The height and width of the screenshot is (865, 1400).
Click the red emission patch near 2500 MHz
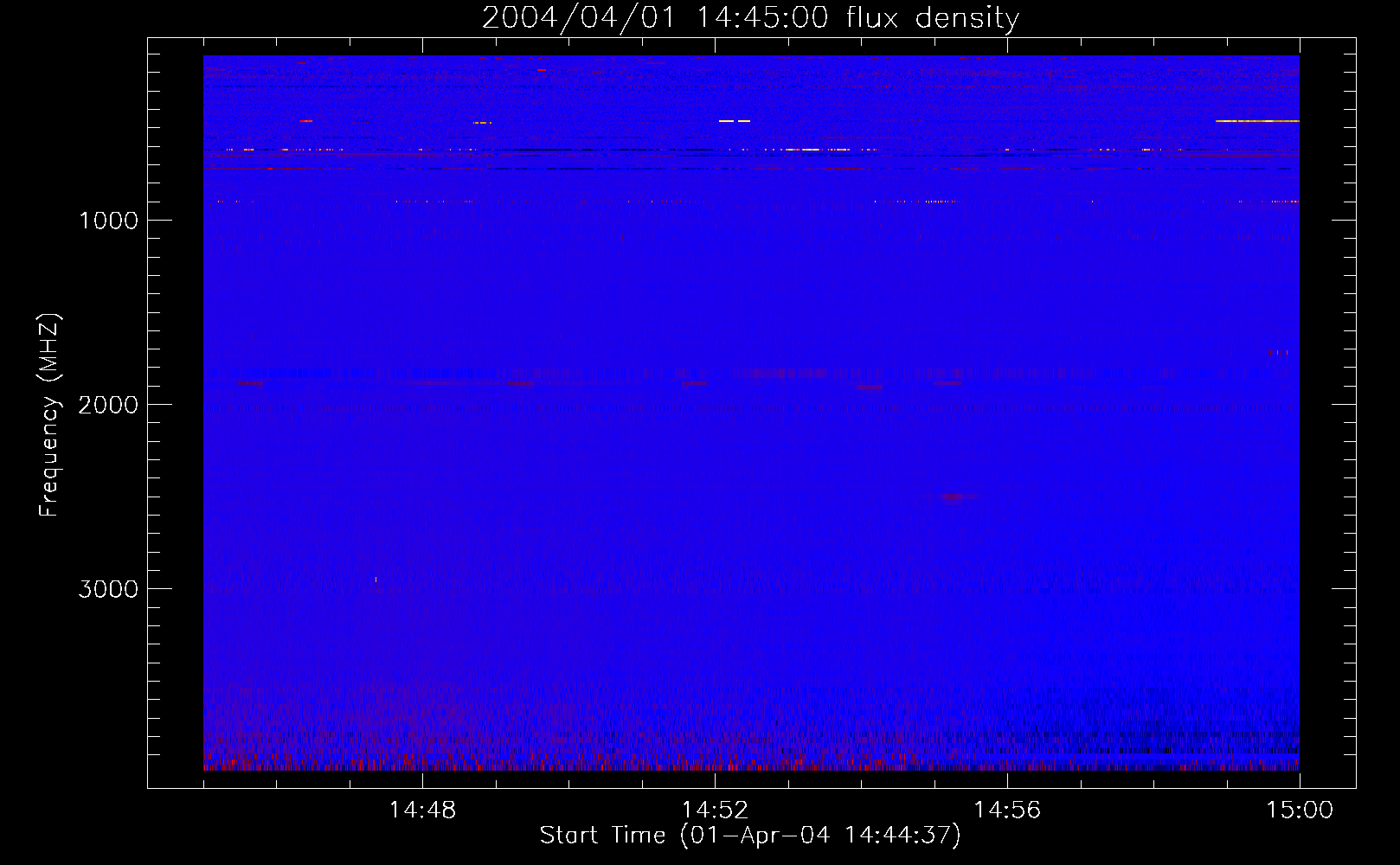pos(954,497)
